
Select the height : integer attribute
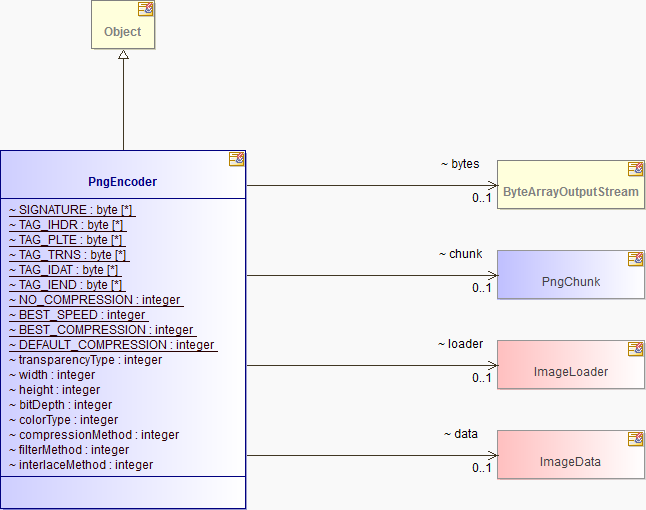point(55,390)
